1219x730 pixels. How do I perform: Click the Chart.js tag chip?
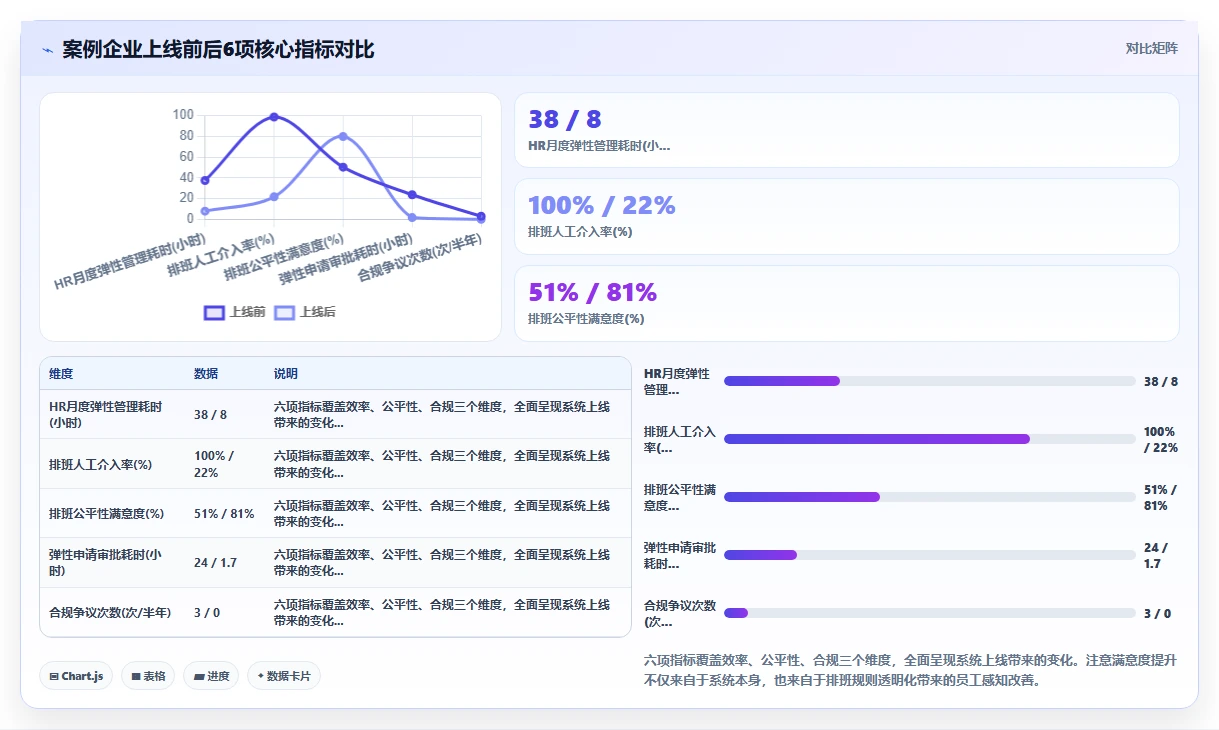point(76,676)
